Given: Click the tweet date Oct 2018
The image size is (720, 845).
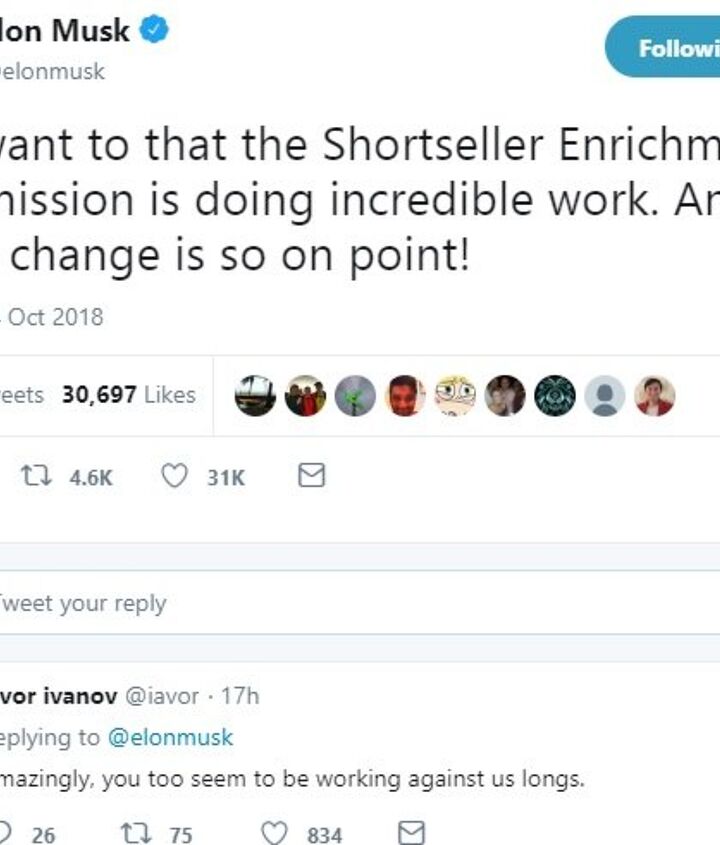Looking at the screenshot, I should coord(55,317).
